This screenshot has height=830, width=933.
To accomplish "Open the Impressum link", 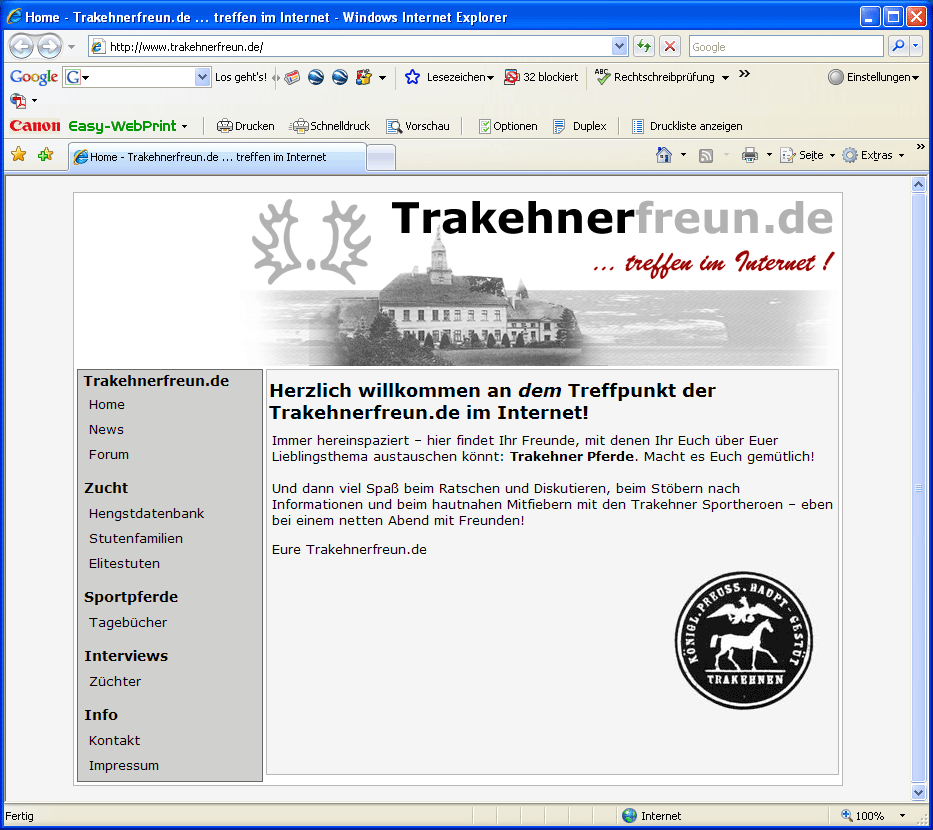I will coord(124,765).
